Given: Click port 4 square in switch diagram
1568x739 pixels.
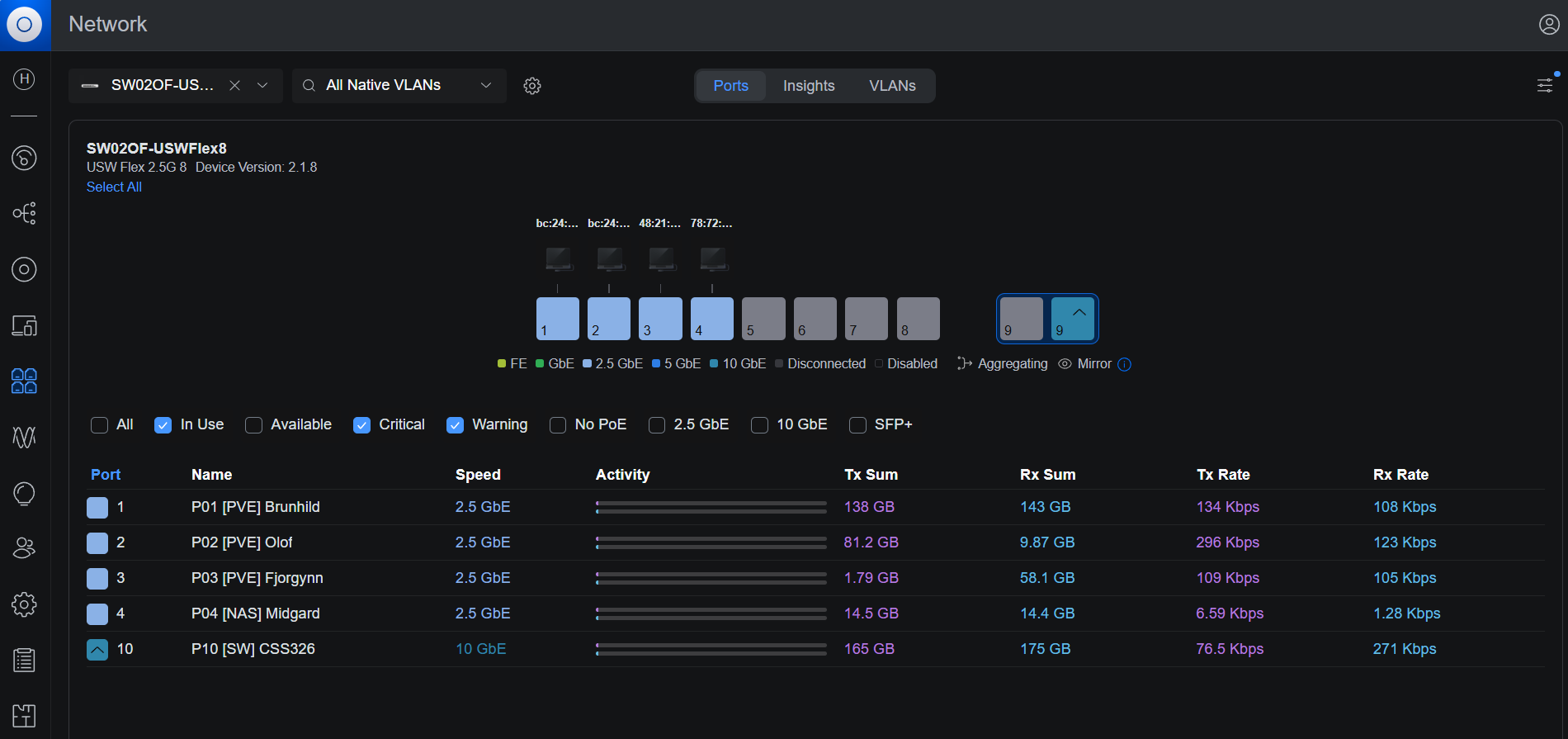Looking at the screenshot, I should coord(712,319).
